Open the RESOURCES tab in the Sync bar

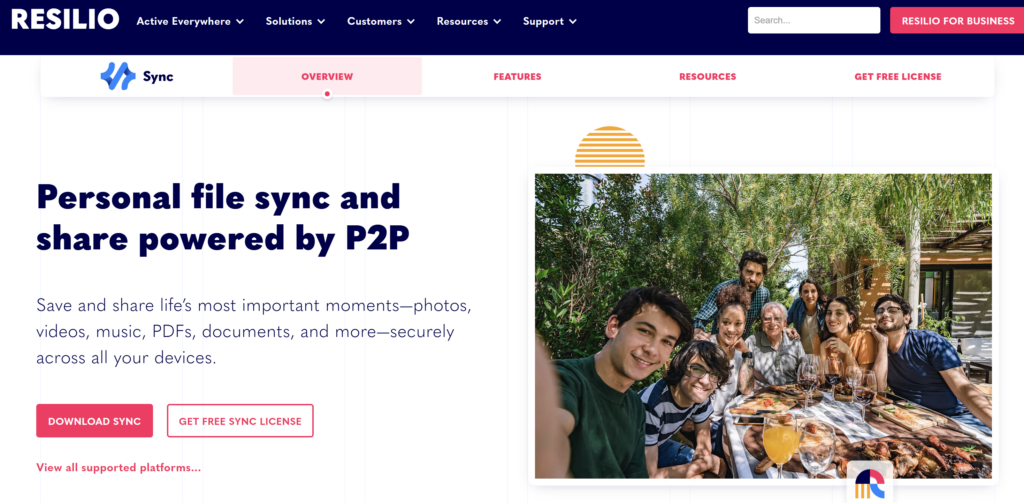point(707,76)
